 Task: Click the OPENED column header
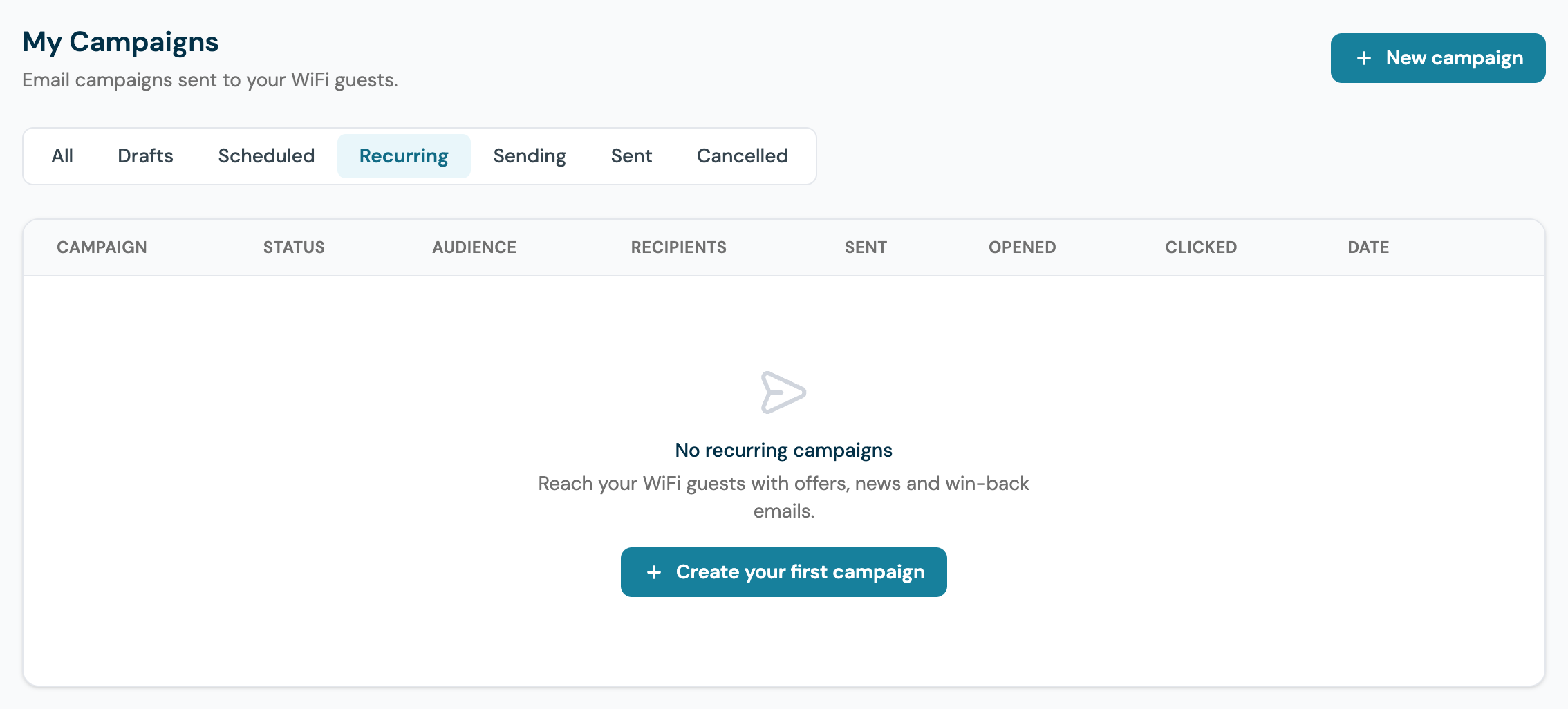point(1022,247)
